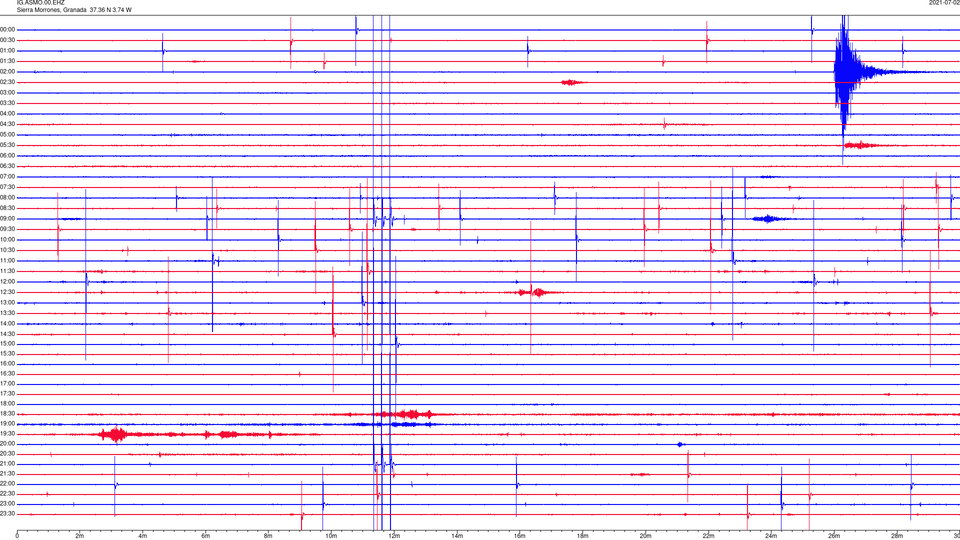Viewport: 960px width, 540px height.
Task: Select the 18:30 trace time label
Action: 8,414
